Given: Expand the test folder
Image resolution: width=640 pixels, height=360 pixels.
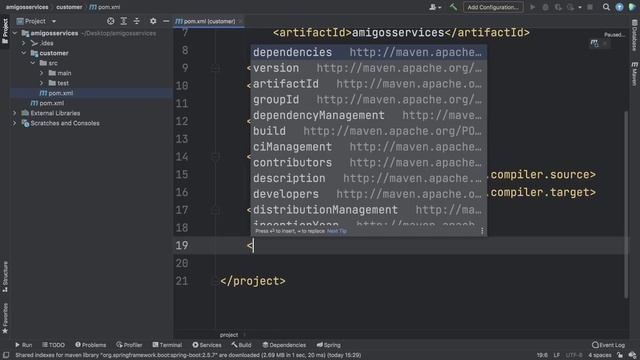Looking at the screenshot, I should click(42, 83).
